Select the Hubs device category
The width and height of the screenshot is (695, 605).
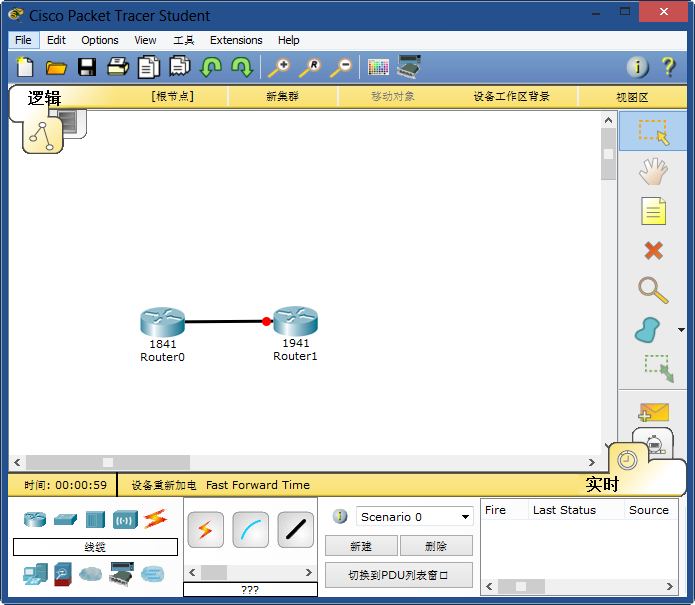pos(95,519)
